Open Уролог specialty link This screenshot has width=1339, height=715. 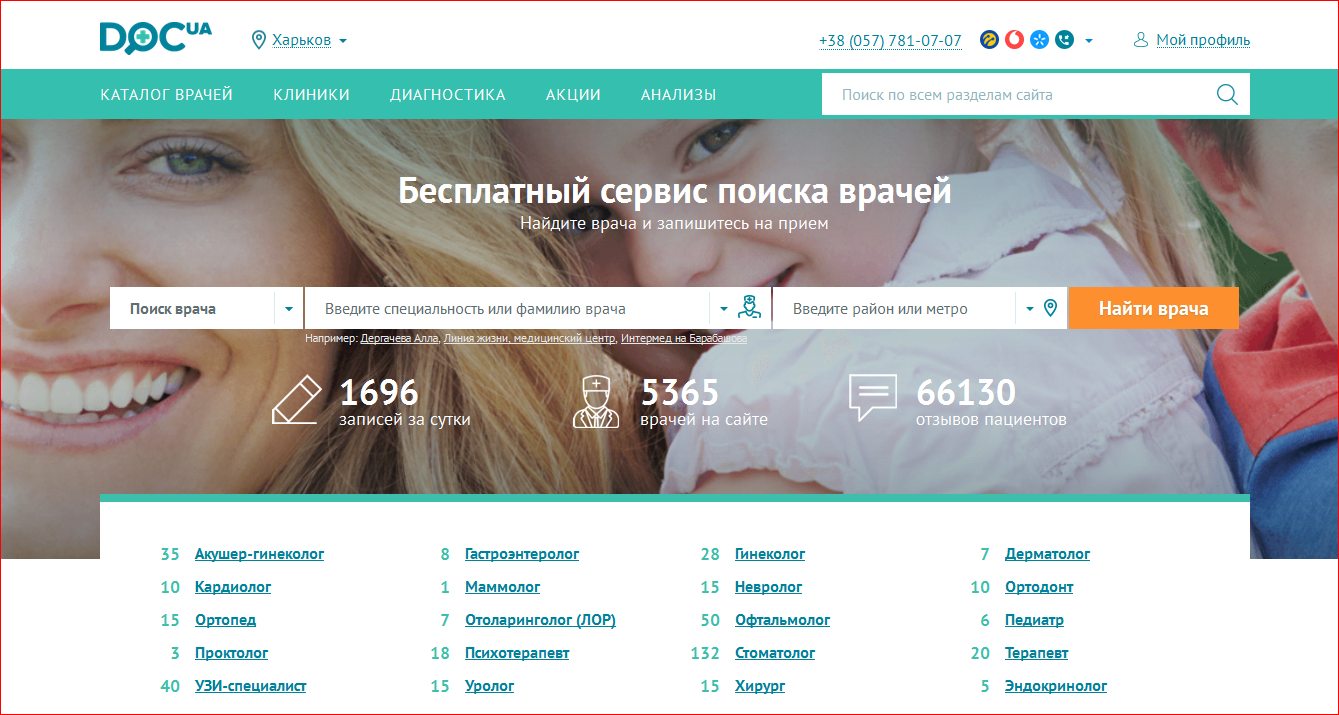[489, 686]
